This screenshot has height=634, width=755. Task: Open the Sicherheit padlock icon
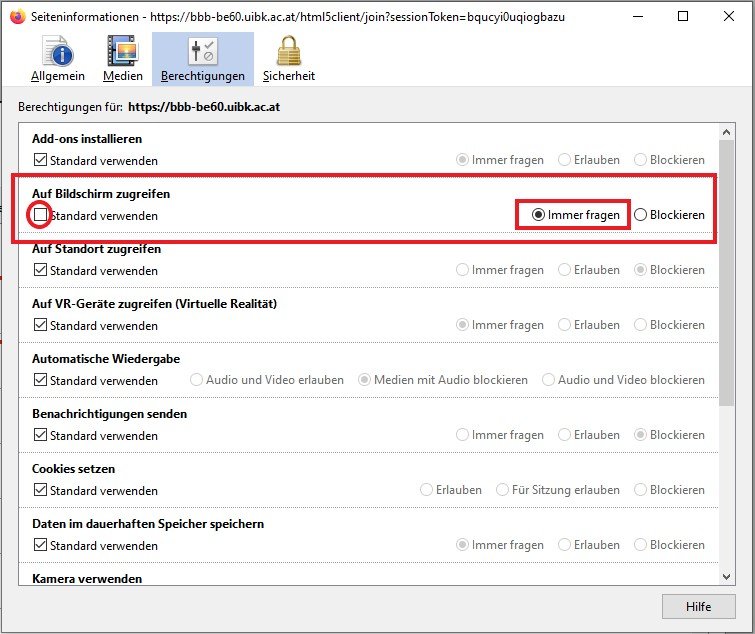click(x=289, y=50)
